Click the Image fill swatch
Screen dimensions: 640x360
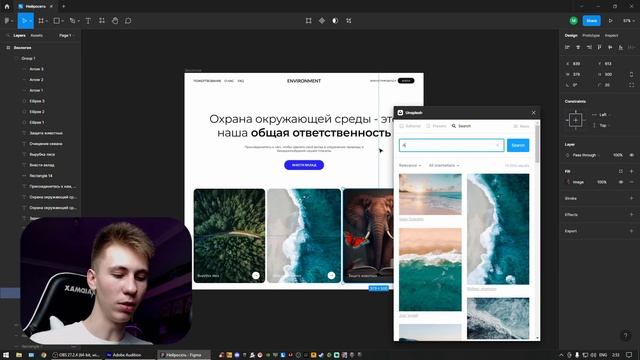pyautogui.click(x=568, y=182)
